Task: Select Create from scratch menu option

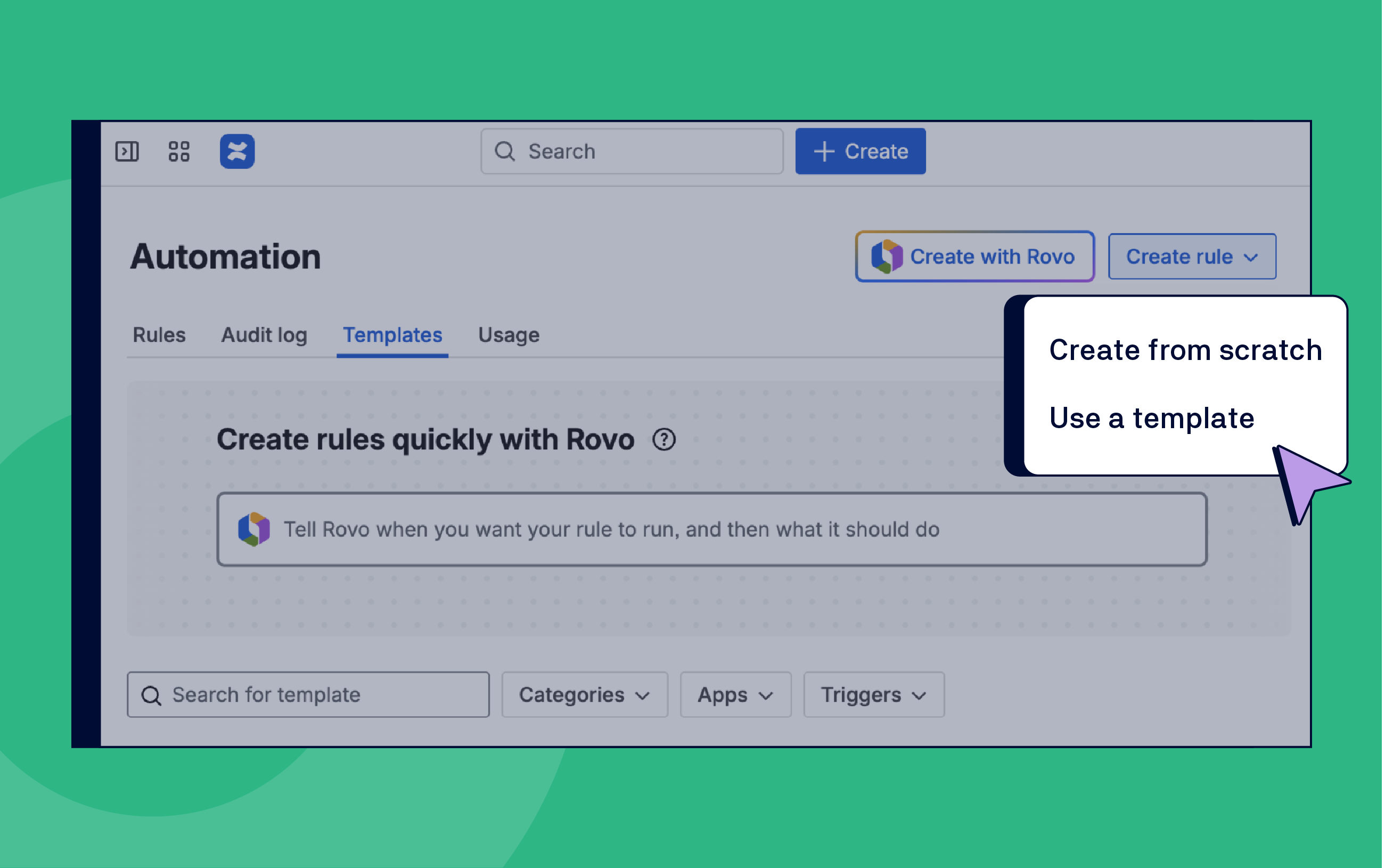Action: (1185, 350)
